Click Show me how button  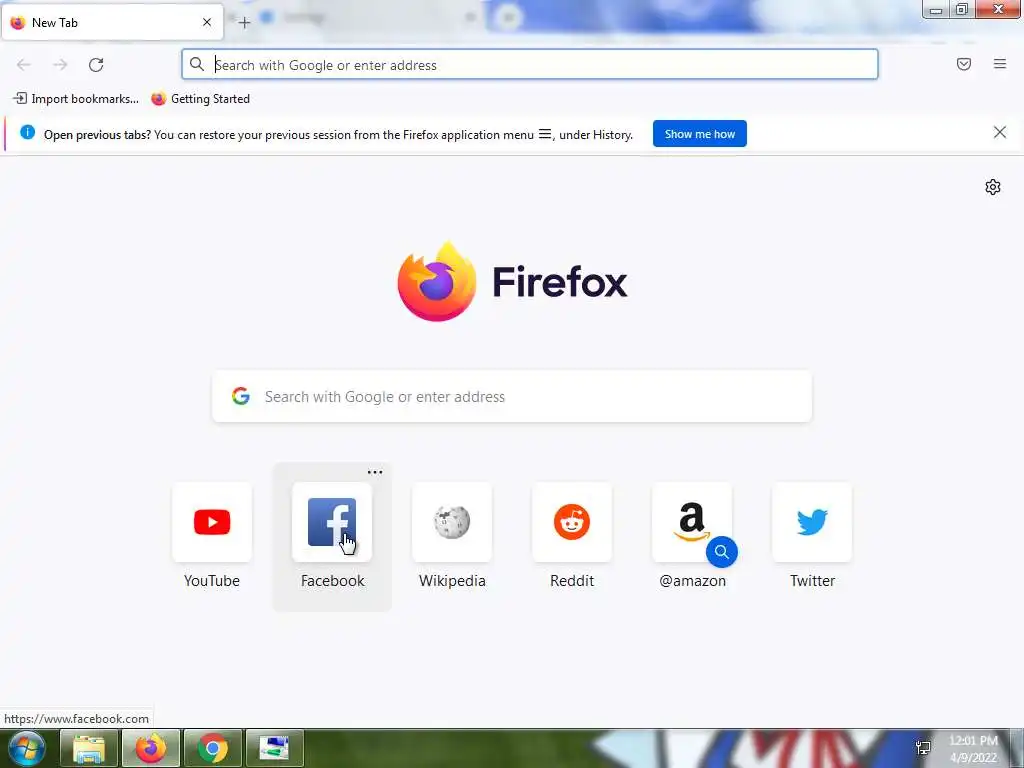699,134
